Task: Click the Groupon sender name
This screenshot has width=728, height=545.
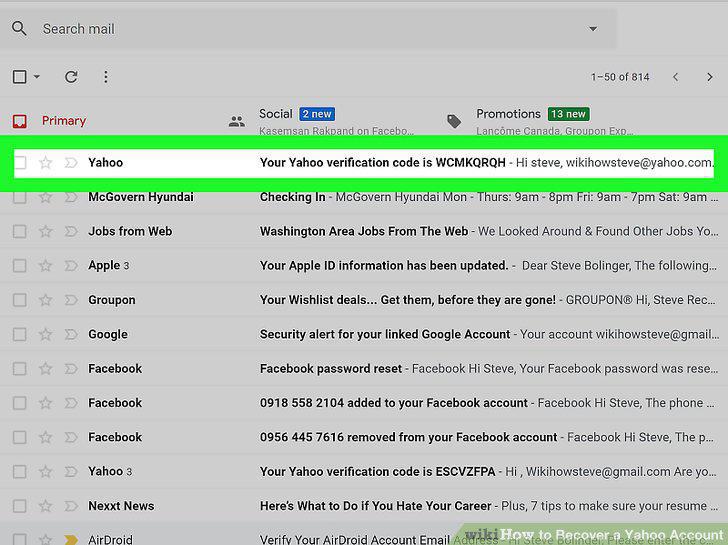Action: coord(112,300)
